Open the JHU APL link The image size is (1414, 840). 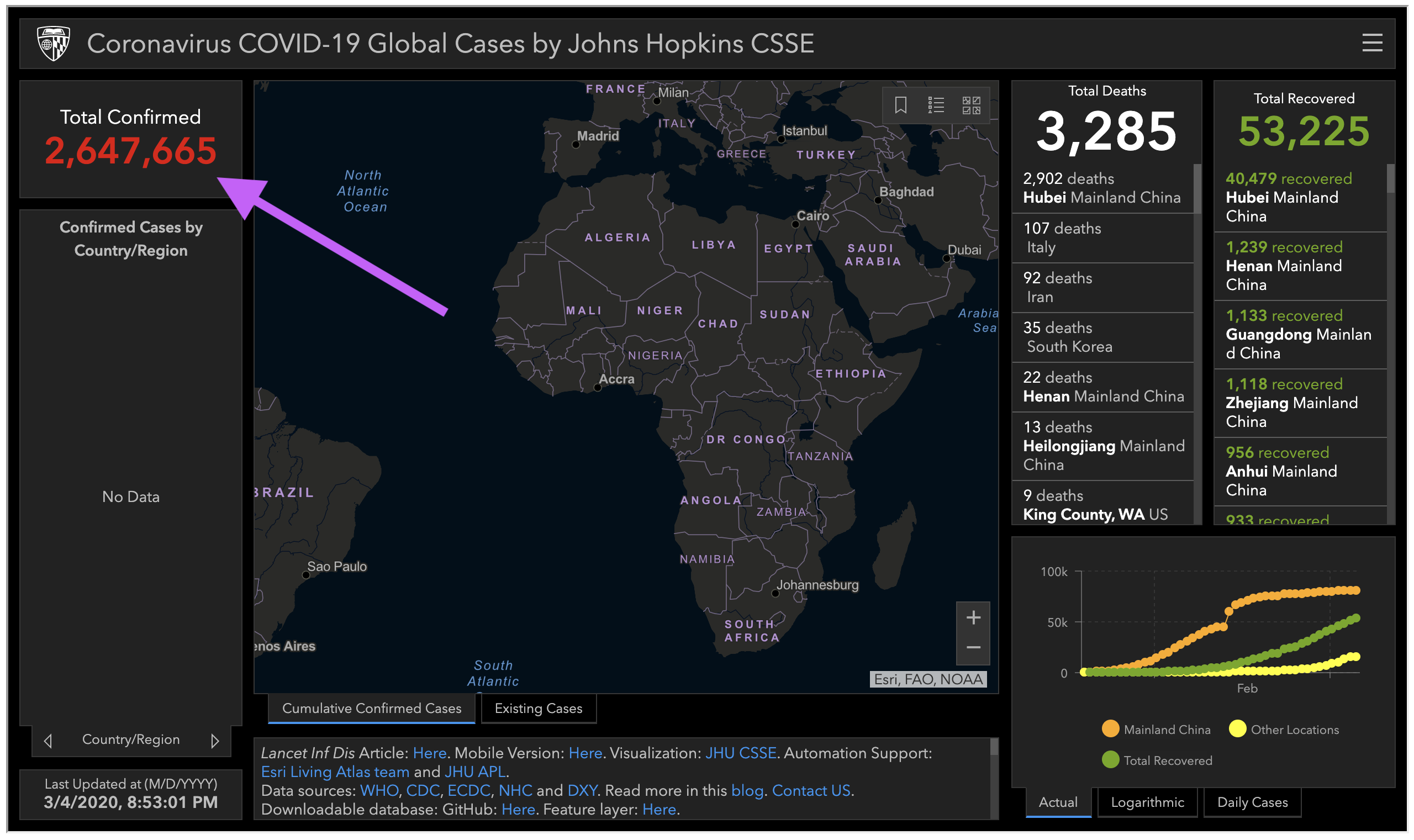(x=475, y=772)
